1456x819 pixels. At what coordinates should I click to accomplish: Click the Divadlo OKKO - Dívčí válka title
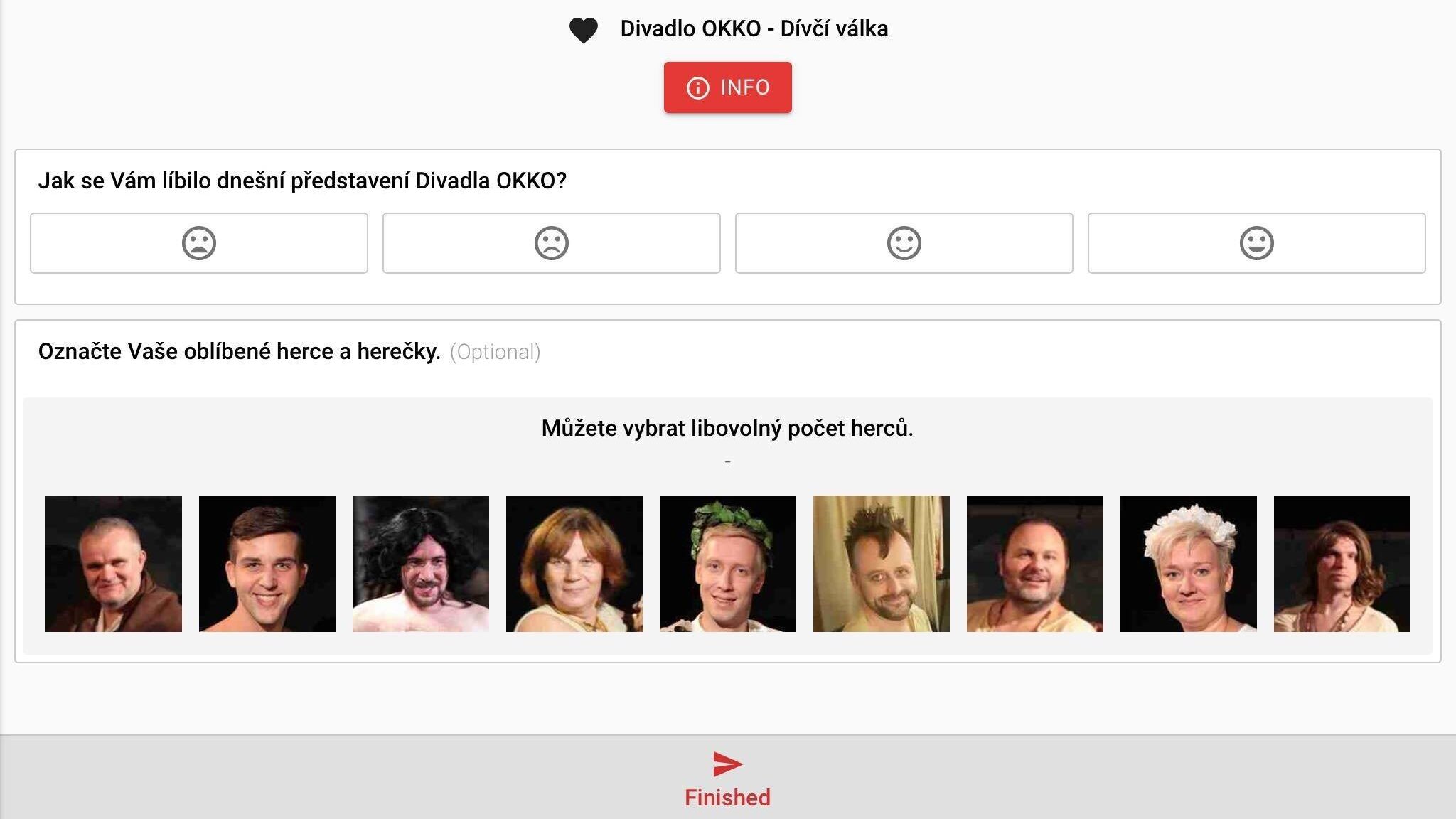click(754, 28)
